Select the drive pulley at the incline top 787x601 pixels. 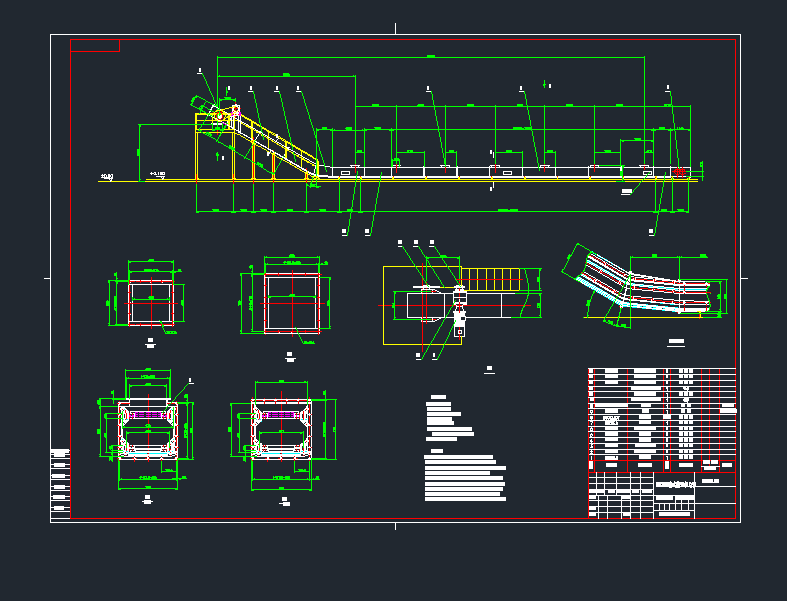[x=220, y=116]
